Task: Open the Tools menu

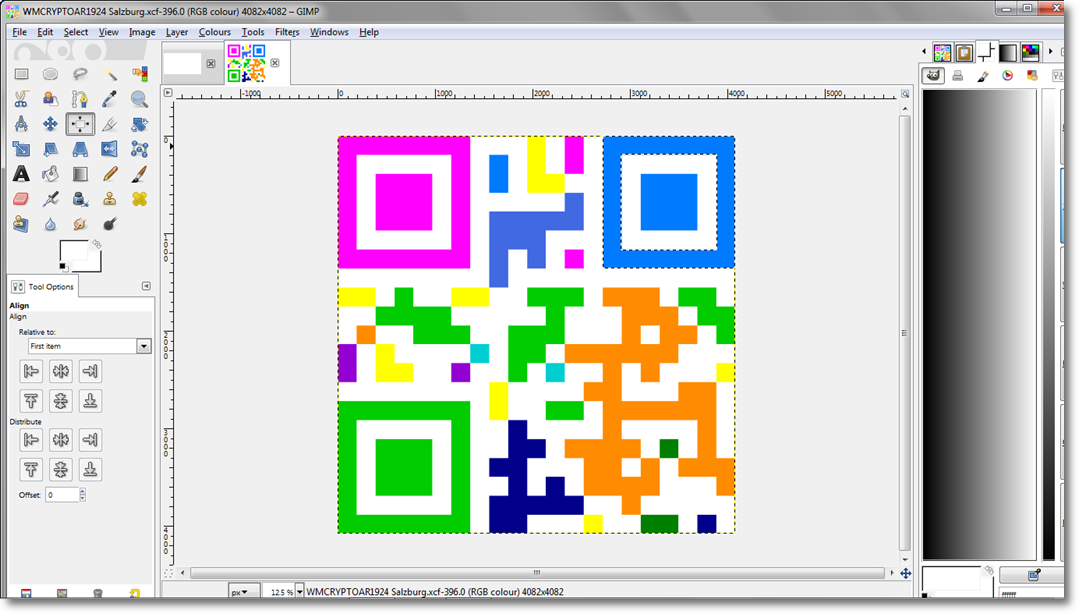Action: click(253, 32)
